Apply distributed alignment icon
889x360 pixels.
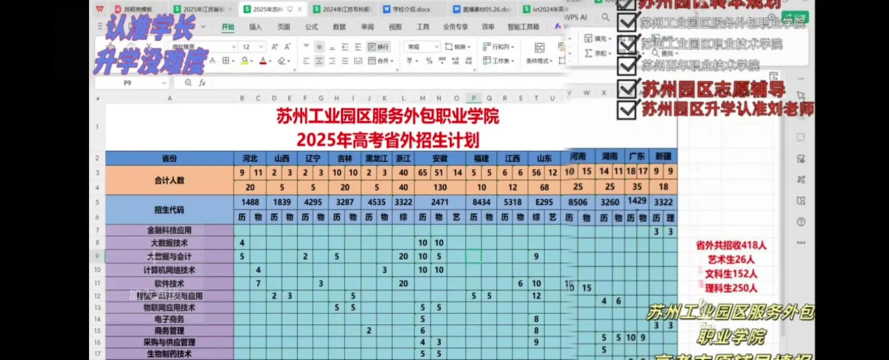(358, 61)
